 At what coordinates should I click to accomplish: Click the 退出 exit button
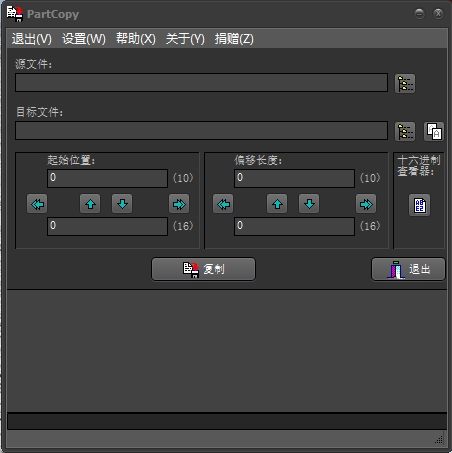tap(408, 269)
